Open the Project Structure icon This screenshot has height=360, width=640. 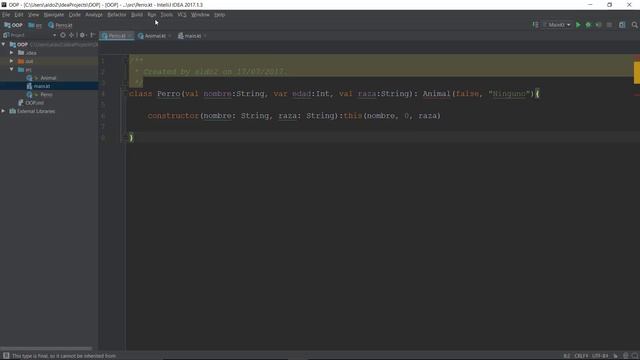point(622,25)
